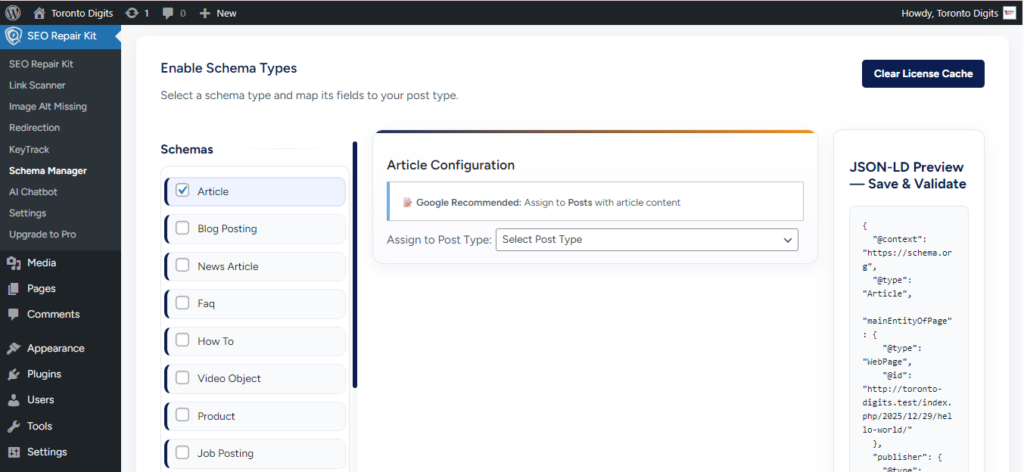Click the WordPress logo icon
The width and height of the screenshot is (1024, 472).
coord(13,13)
